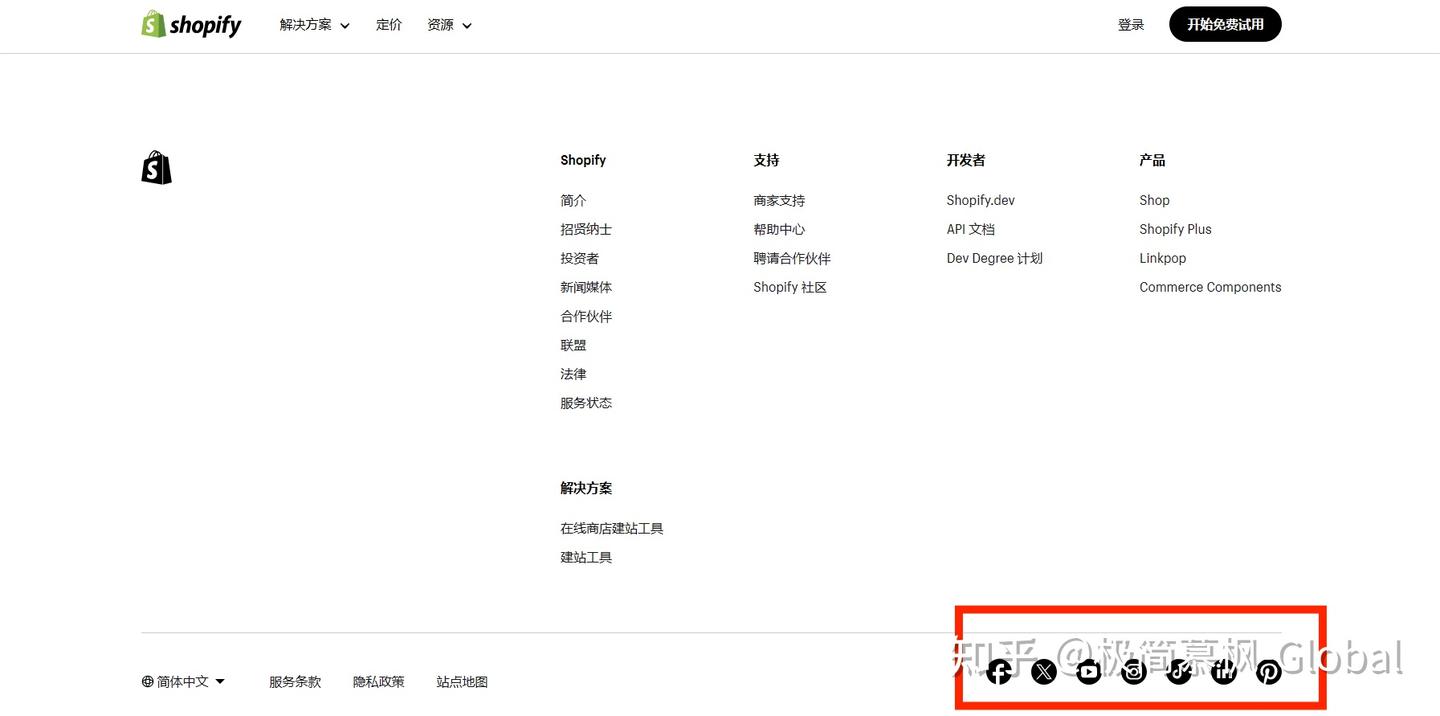Open the 聘请合作伙伴 link
Image resolution: width=1440 pixels, height=716 pixels.
(792, 259)
